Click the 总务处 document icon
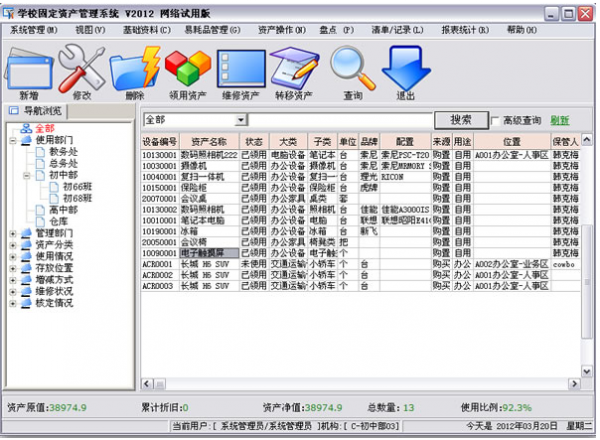600x440 pixels. 40,163
